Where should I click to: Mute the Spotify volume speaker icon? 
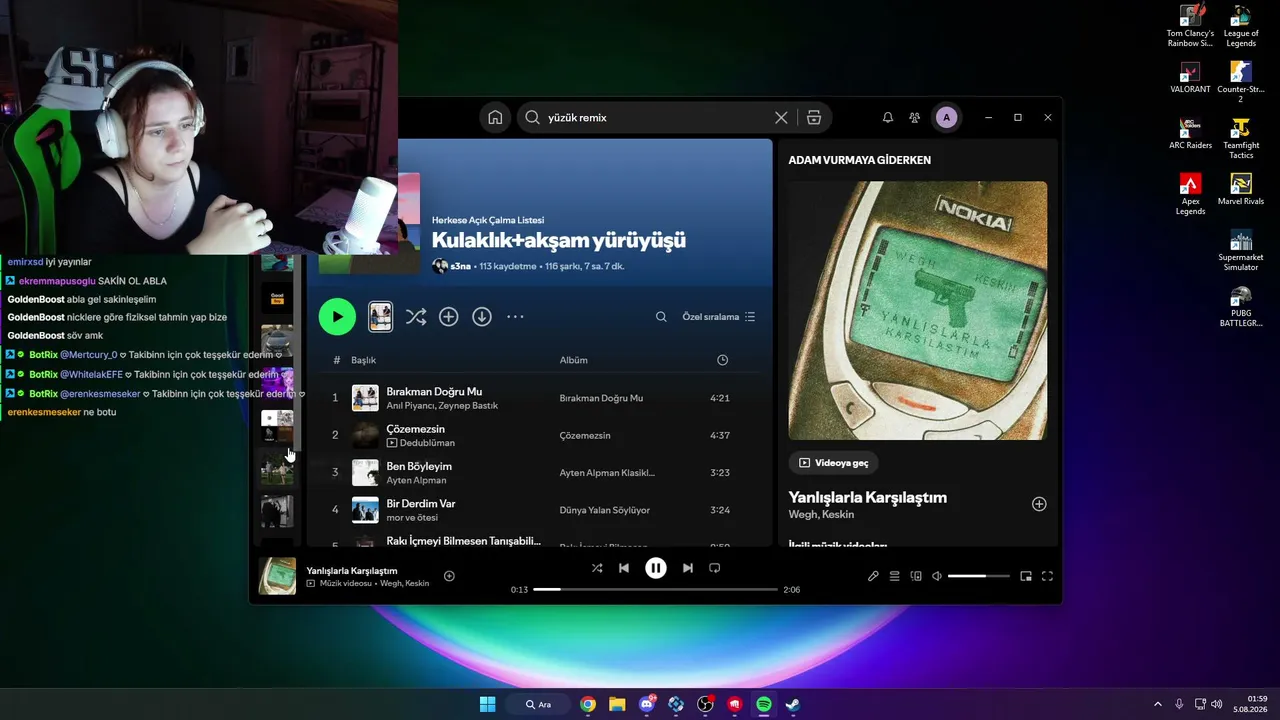[x=937, y=576]
